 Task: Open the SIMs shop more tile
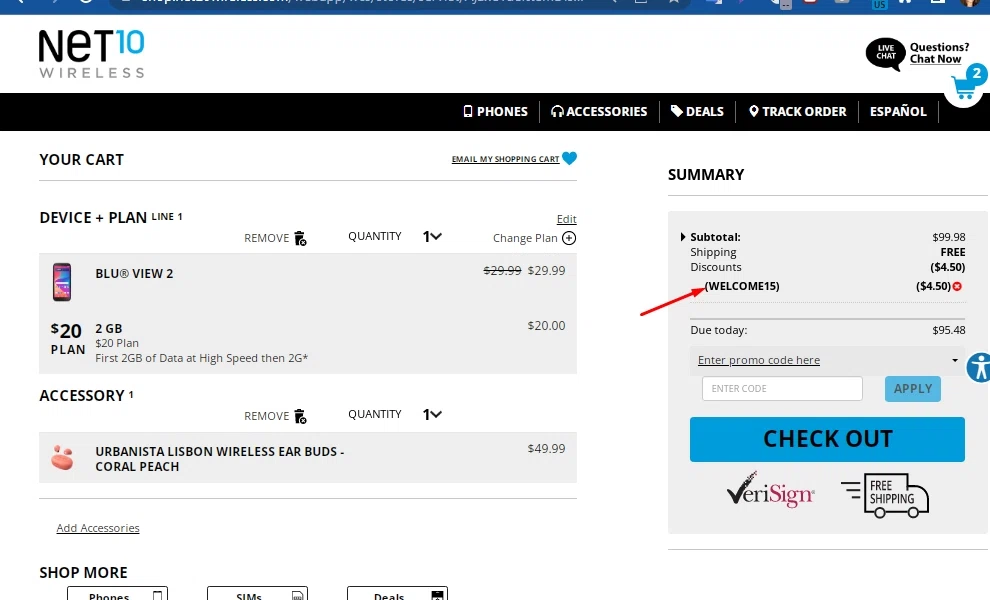coord(257,594)
